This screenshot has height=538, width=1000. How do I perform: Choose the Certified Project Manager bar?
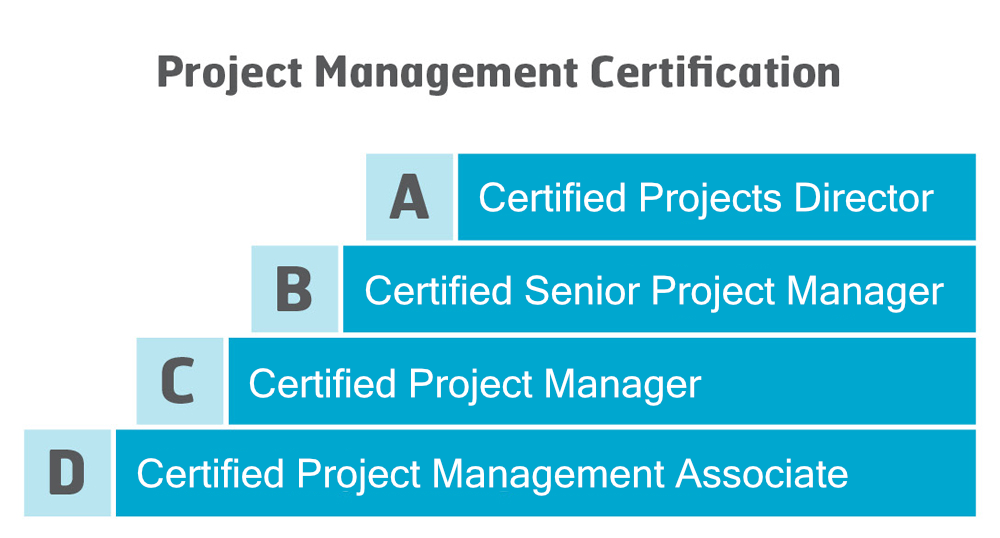click(x=602, y=381)
